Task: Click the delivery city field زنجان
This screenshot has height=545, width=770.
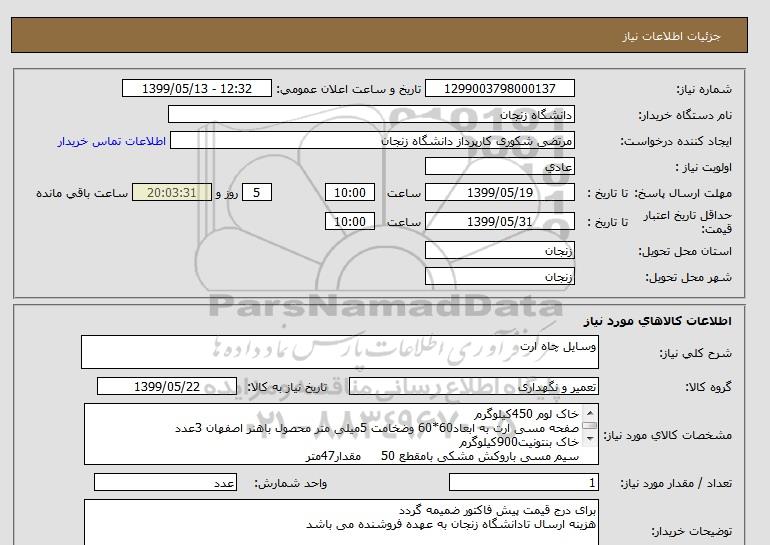Action: 499,277
